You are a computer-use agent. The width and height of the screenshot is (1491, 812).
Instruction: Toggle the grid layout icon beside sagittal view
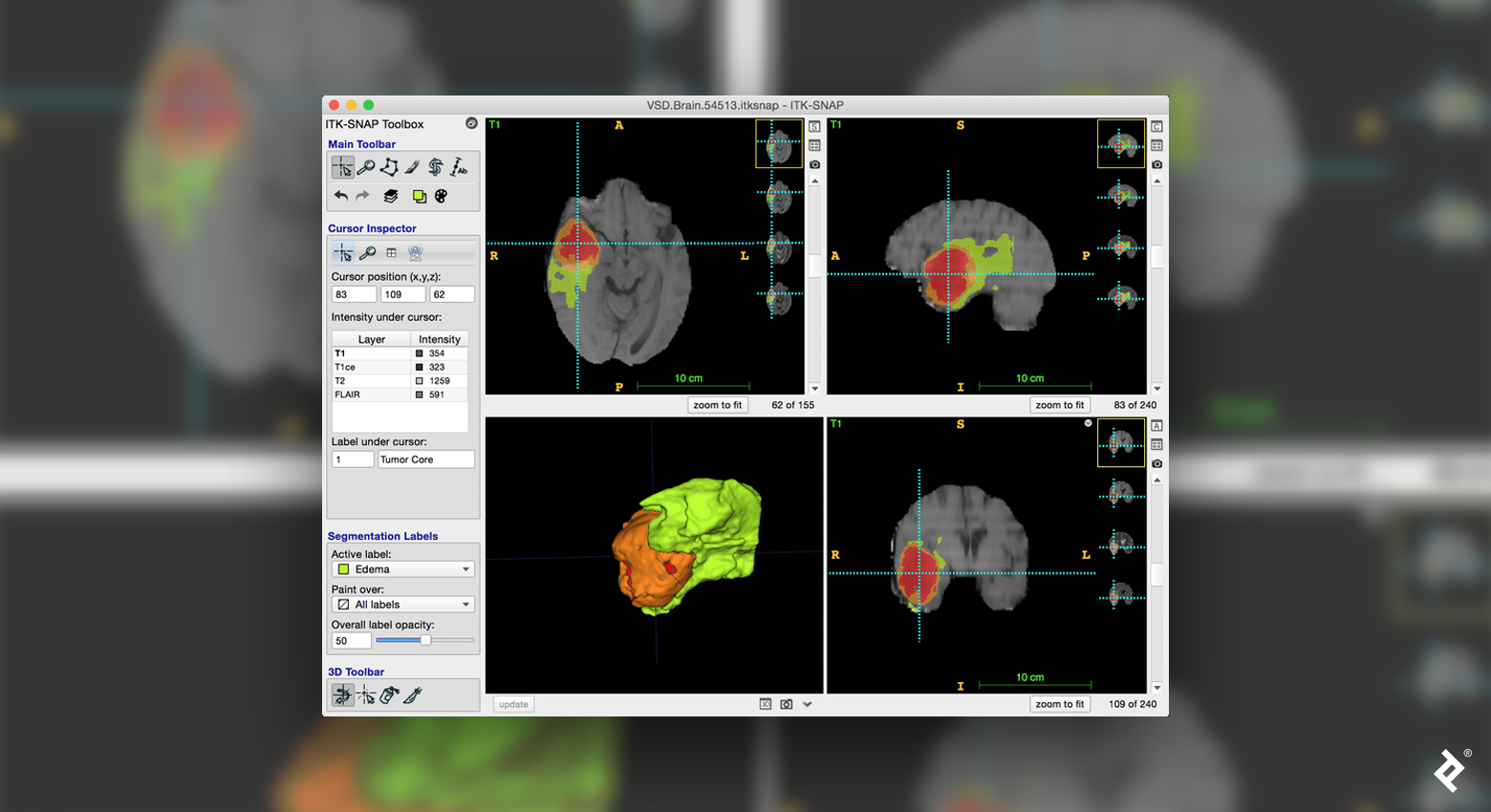(1157, 144)
